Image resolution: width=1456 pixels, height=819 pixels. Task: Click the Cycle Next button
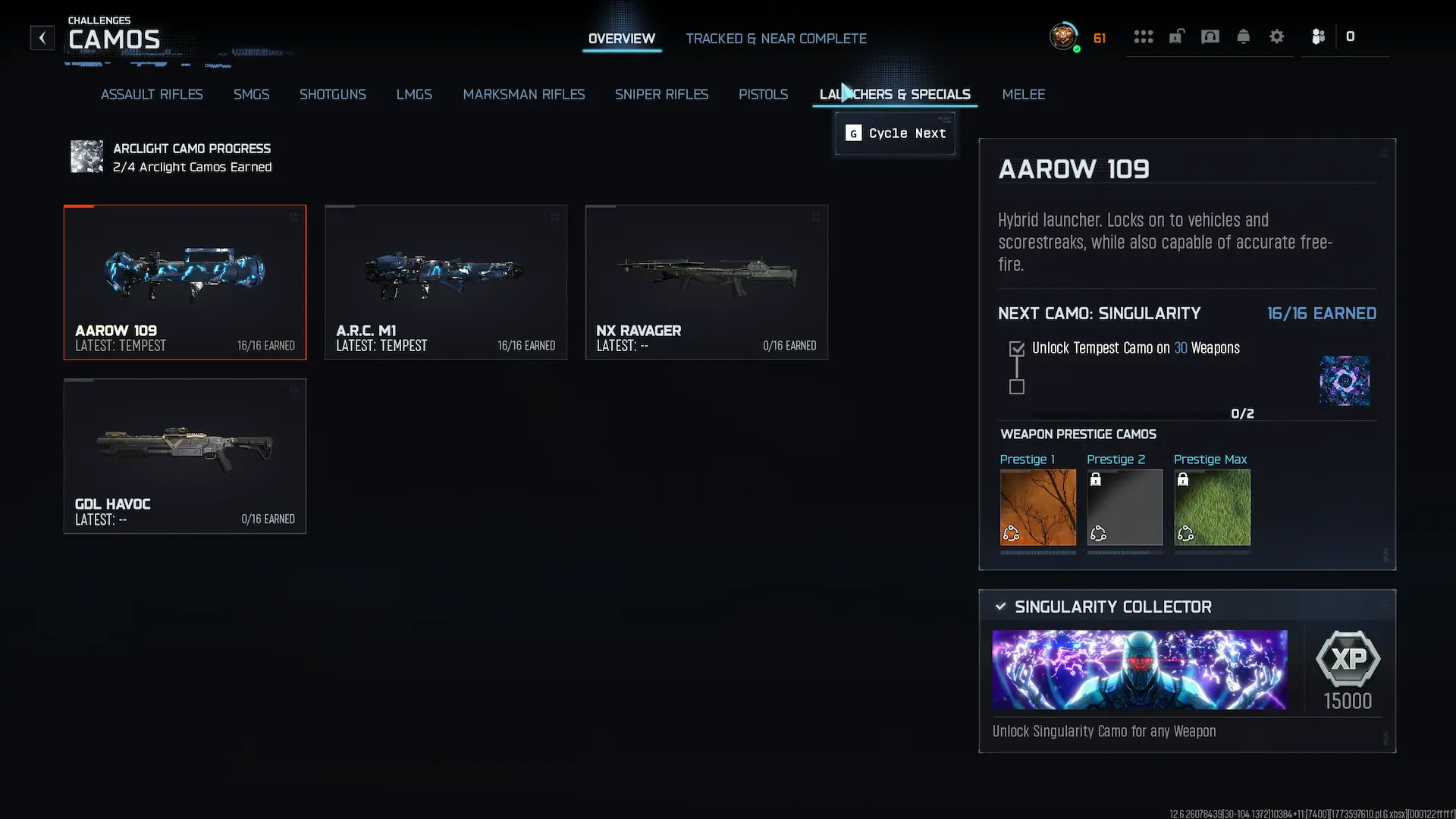click(x=895, y=133)
